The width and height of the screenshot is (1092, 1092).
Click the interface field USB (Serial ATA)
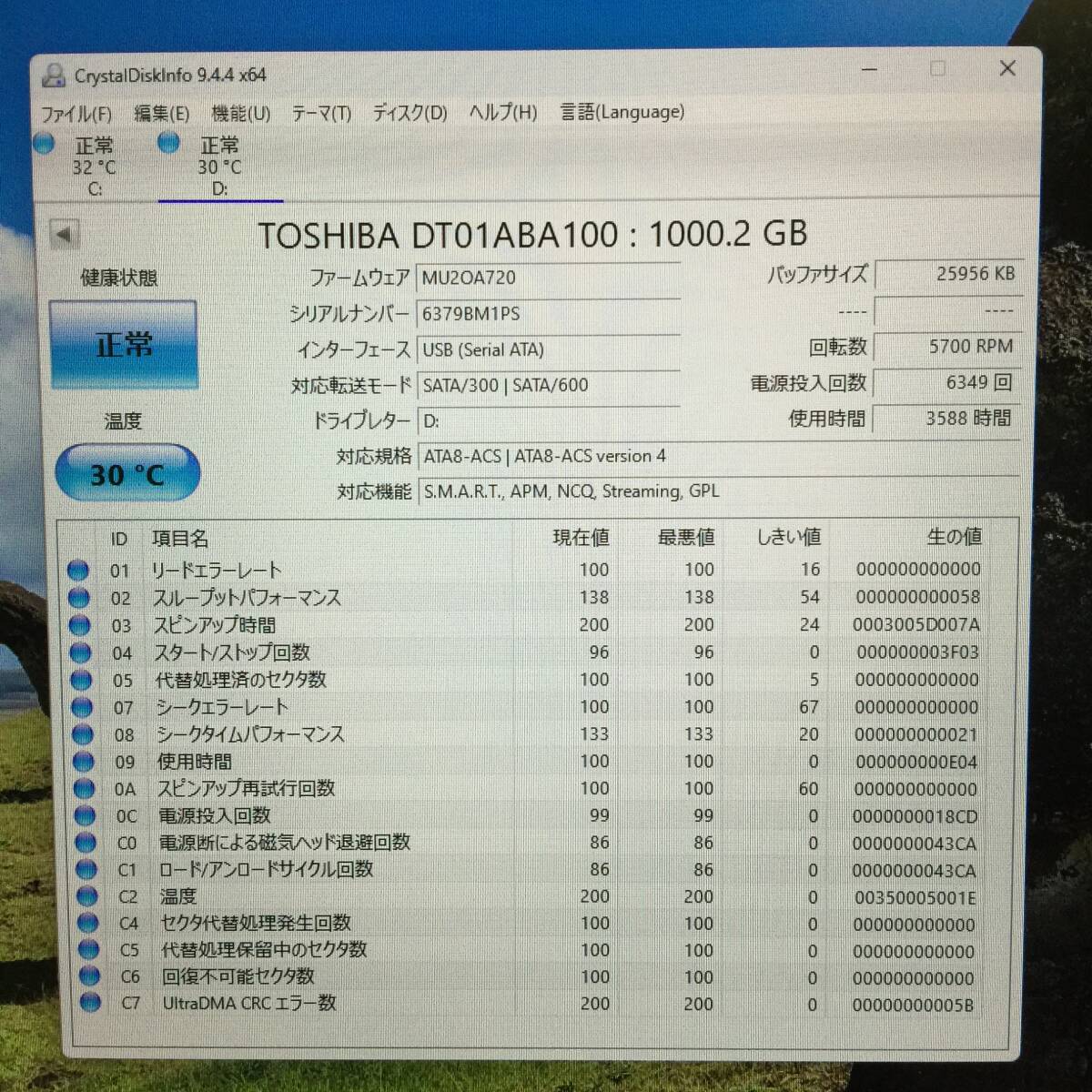tap(548, 349)
